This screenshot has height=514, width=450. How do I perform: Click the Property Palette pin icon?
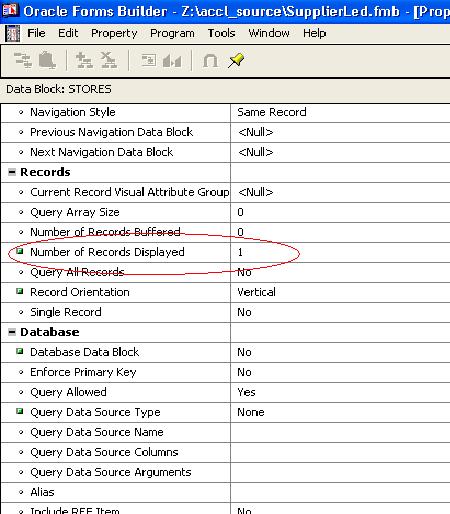236,61
